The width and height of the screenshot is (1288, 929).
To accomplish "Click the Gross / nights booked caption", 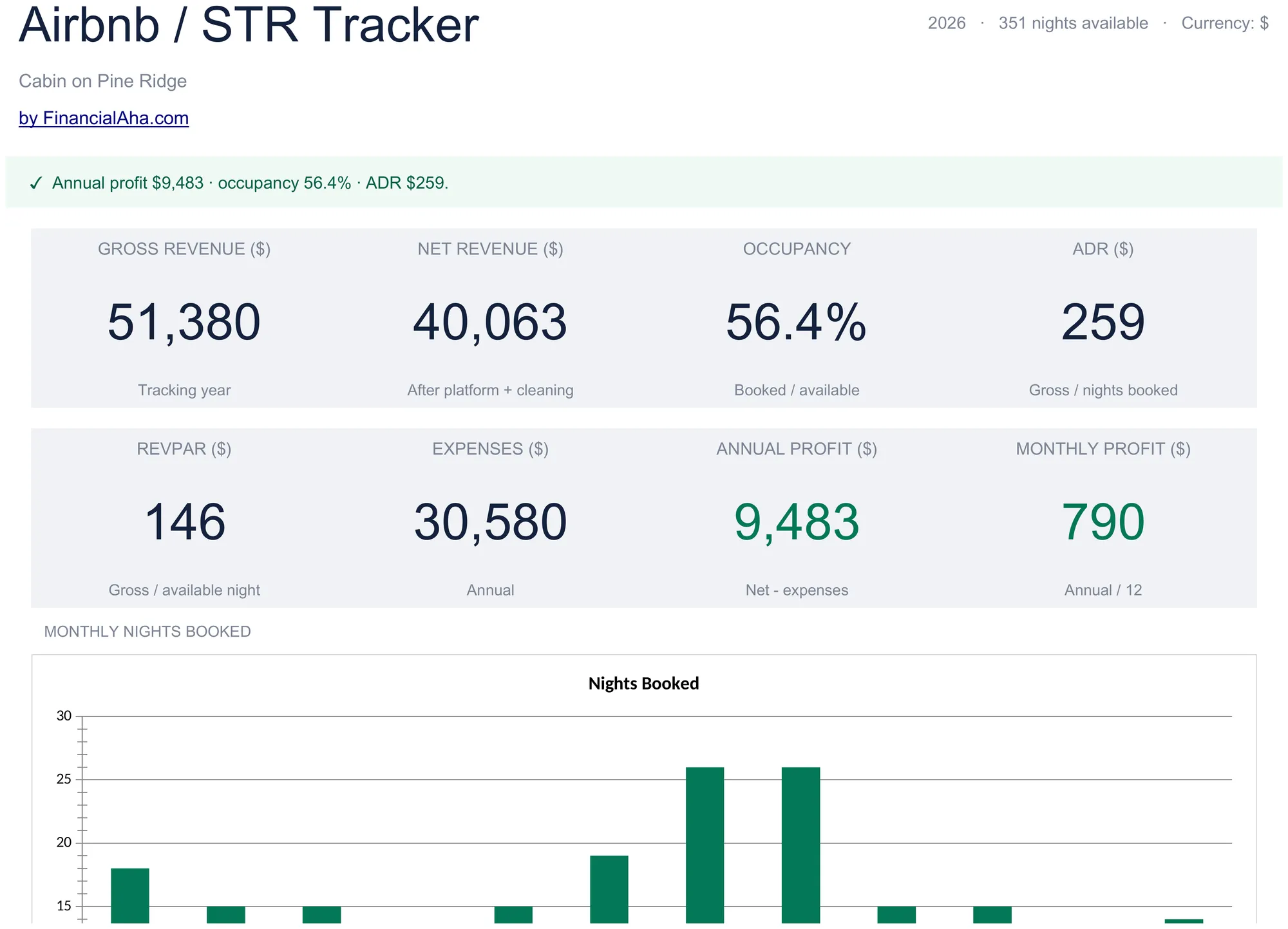I will point(1103,390).
